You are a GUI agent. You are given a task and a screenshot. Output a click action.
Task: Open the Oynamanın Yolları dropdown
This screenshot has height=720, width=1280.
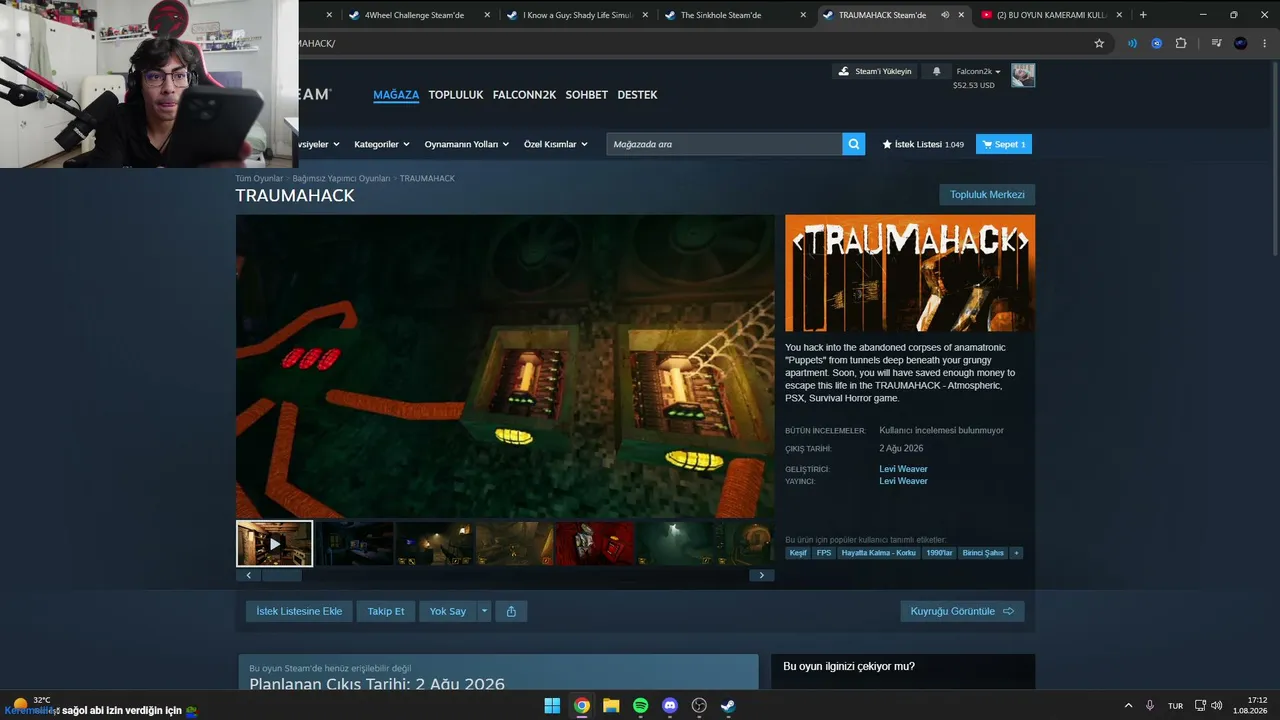pos(467,144)
